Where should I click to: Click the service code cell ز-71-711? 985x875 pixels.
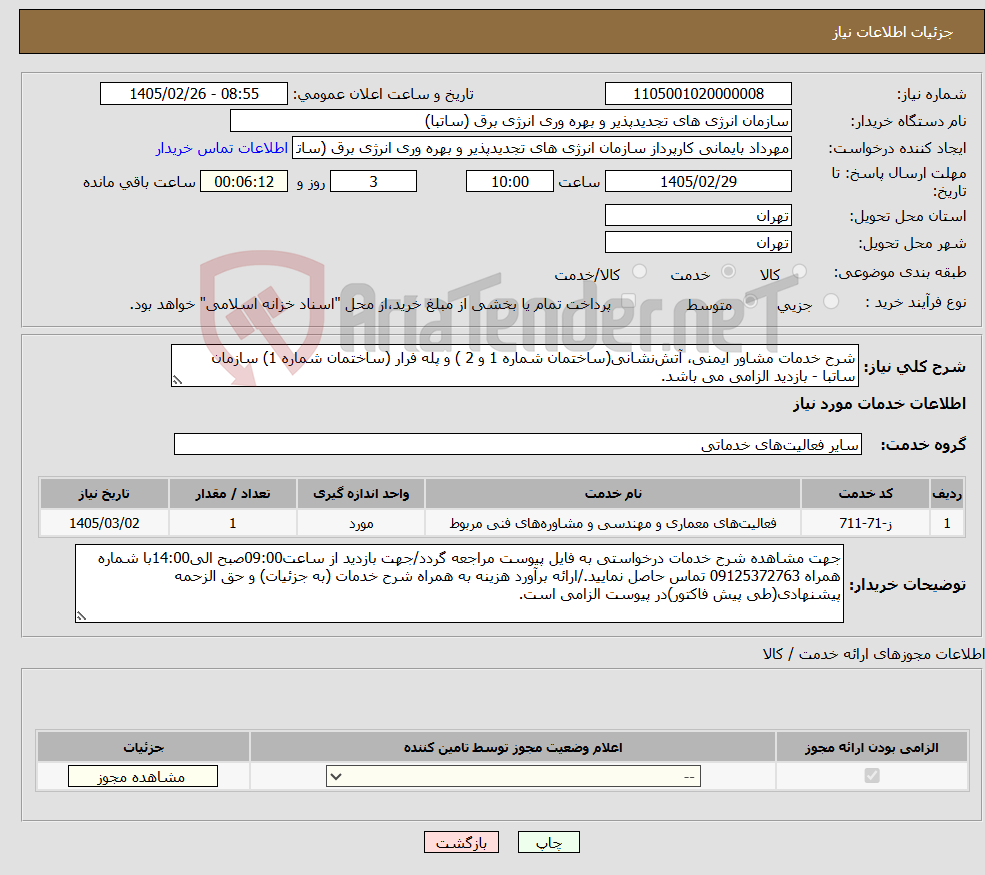point(865,523)
